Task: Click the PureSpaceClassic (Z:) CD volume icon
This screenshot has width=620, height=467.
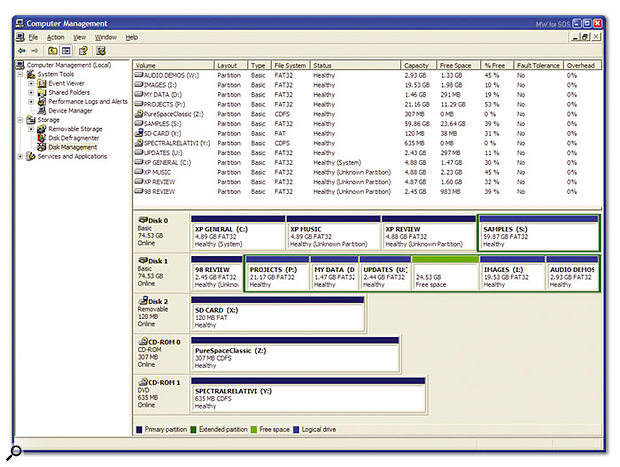Action: point(138,113)
